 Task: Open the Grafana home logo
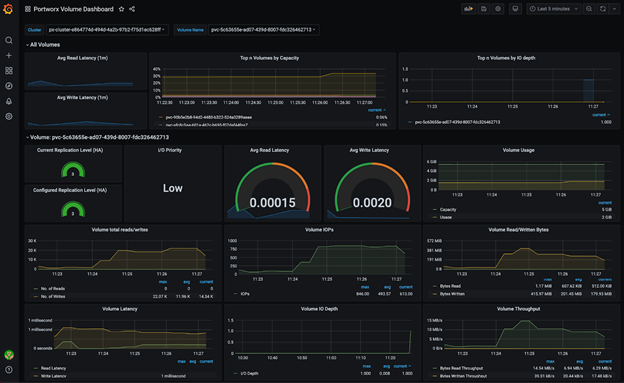coord(8,9)
